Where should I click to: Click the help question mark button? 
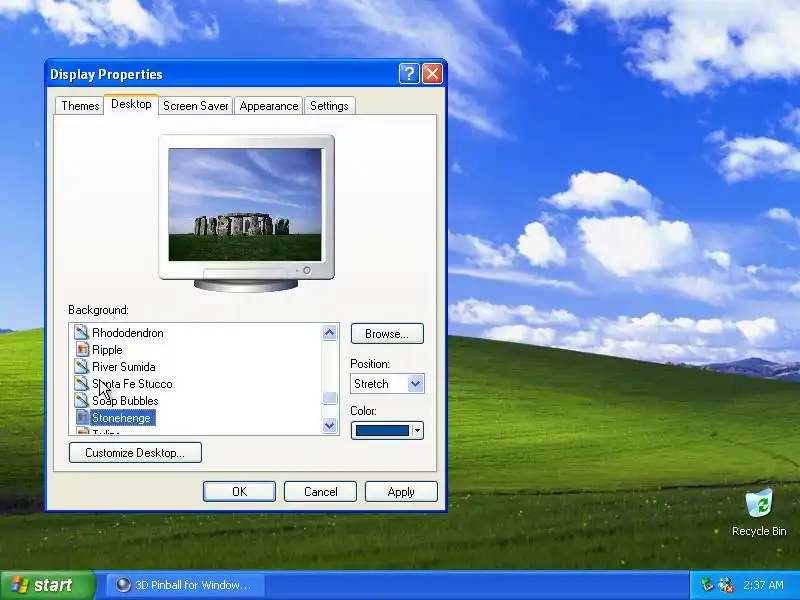[409, 74]
